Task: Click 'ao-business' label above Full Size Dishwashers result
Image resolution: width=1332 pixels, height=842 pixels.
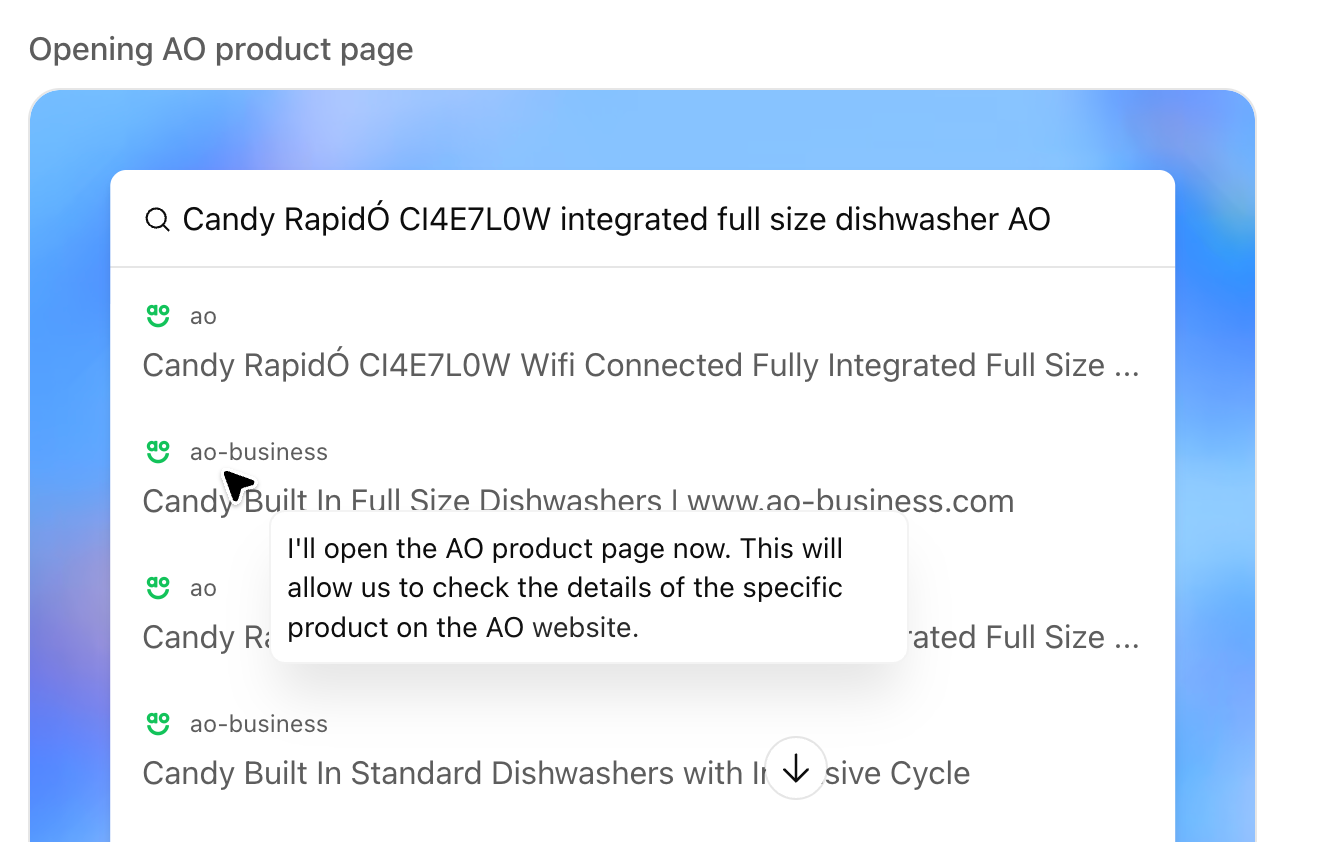Action: (259, 452)
